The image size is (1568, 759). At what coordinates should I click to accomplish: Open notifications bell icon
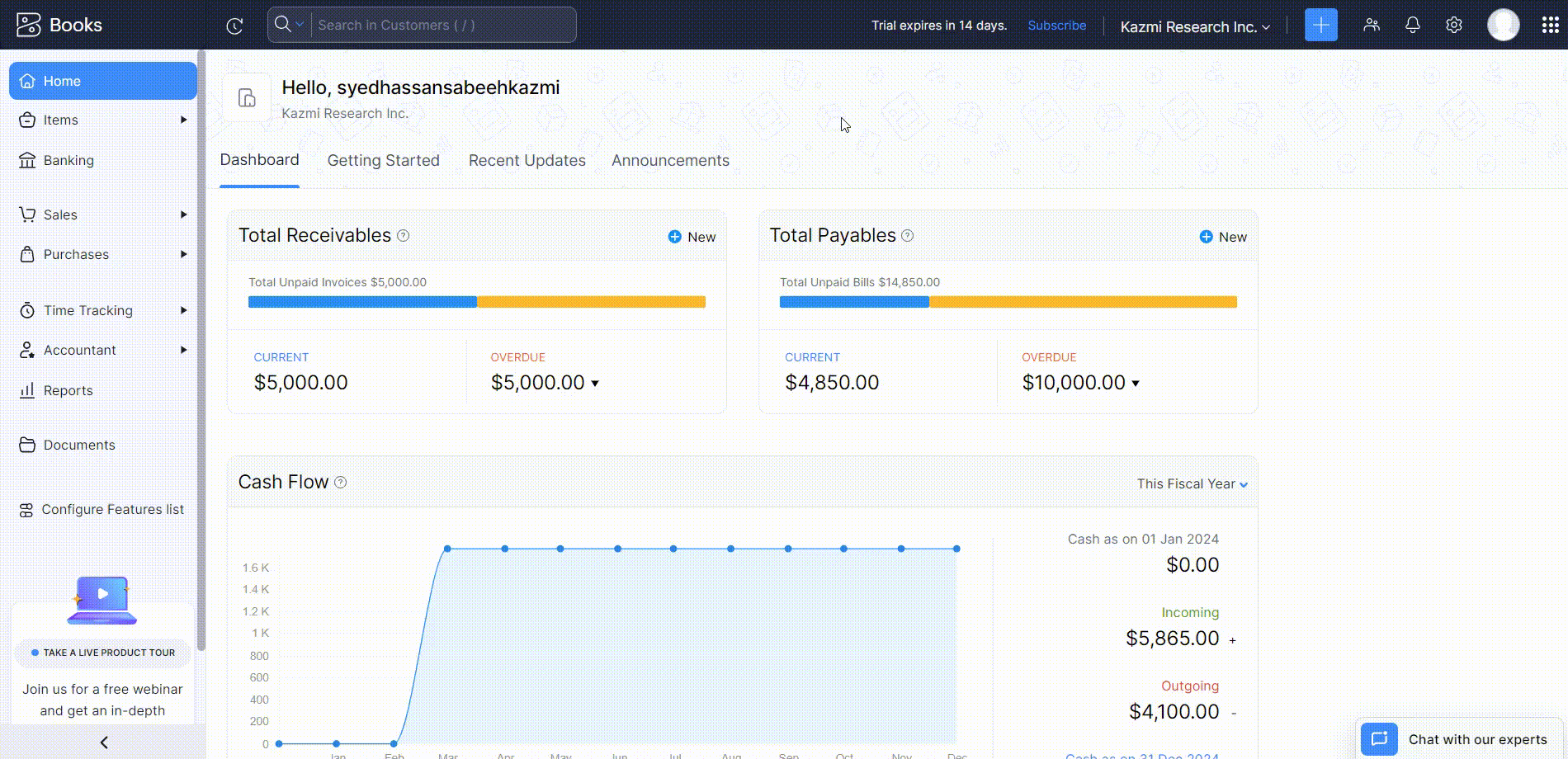[x=1413, y=25]
